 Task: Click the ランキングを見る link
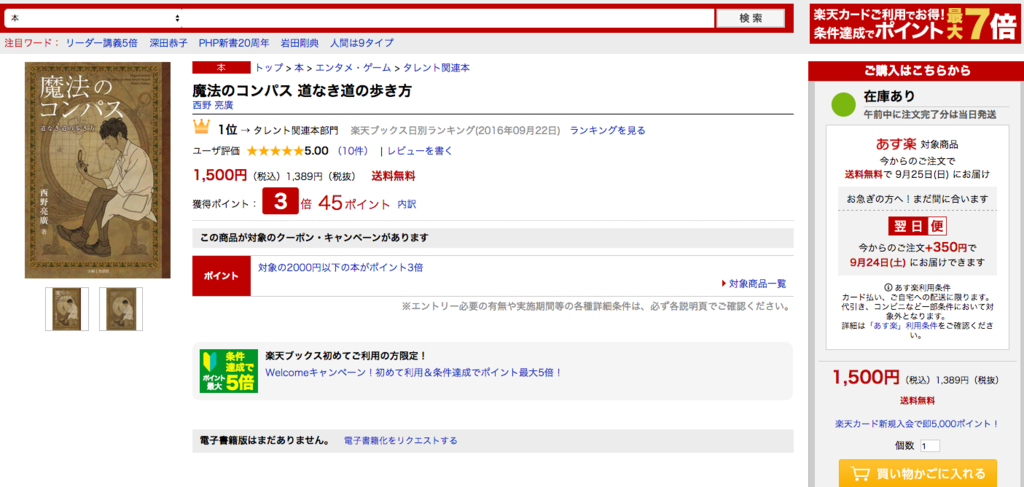(x=607, y=131)
